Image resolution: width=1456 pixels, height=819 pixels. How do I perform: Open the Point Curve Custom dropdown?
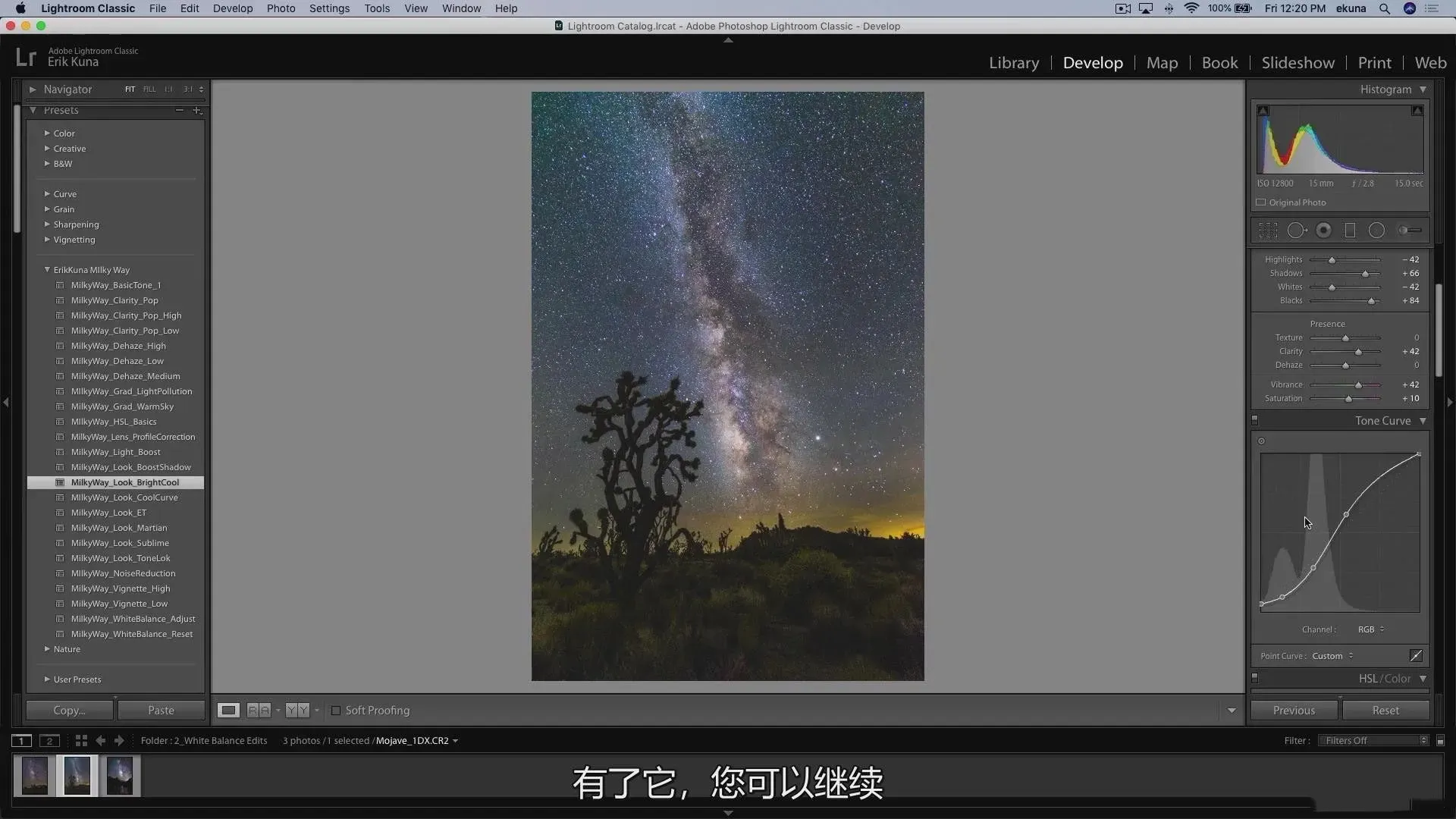pos(1332,656)
